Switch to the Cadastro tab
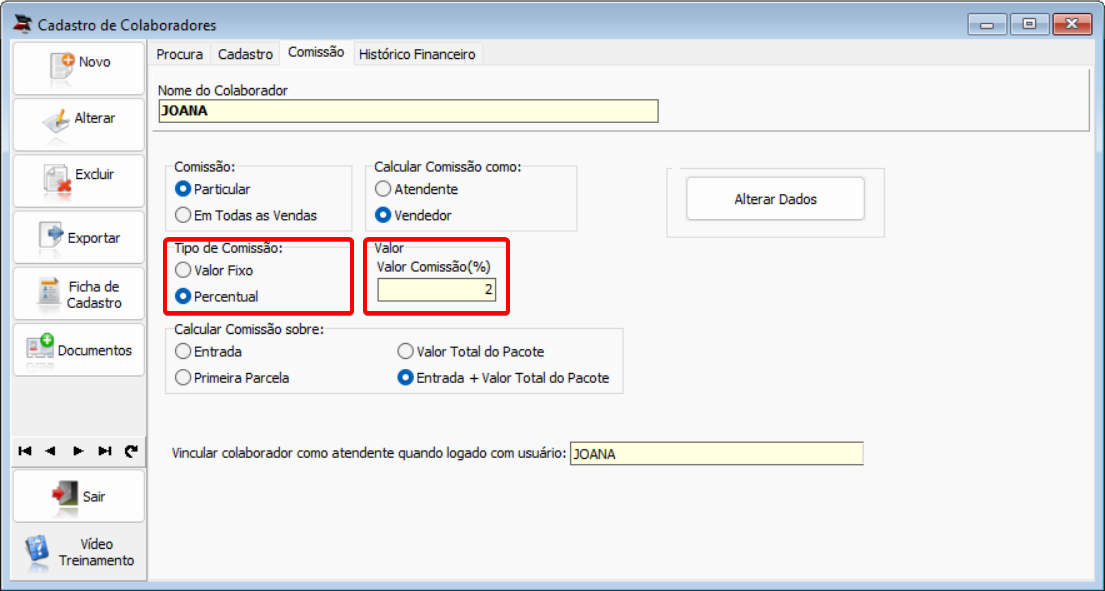Image resolution: width=1105 pixels, height=591 pixels. [x=245, y=54]
